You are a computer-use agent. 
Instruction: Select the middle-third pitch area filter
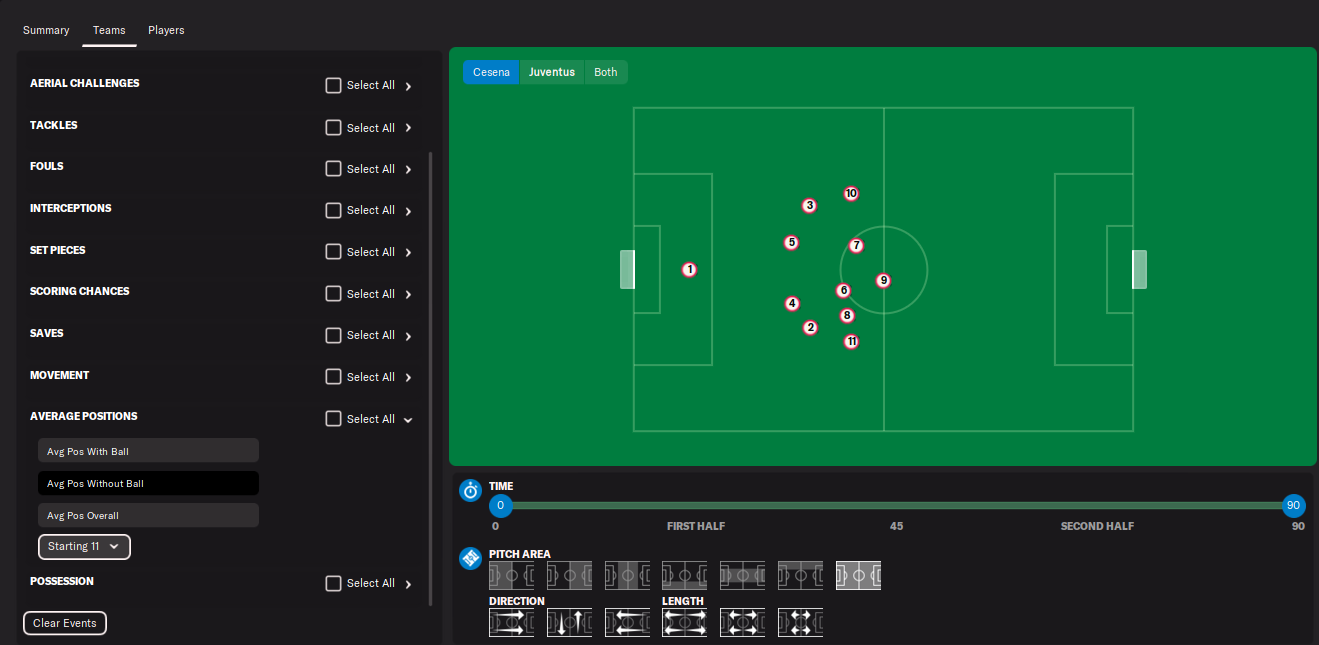(x=627, y=575)
